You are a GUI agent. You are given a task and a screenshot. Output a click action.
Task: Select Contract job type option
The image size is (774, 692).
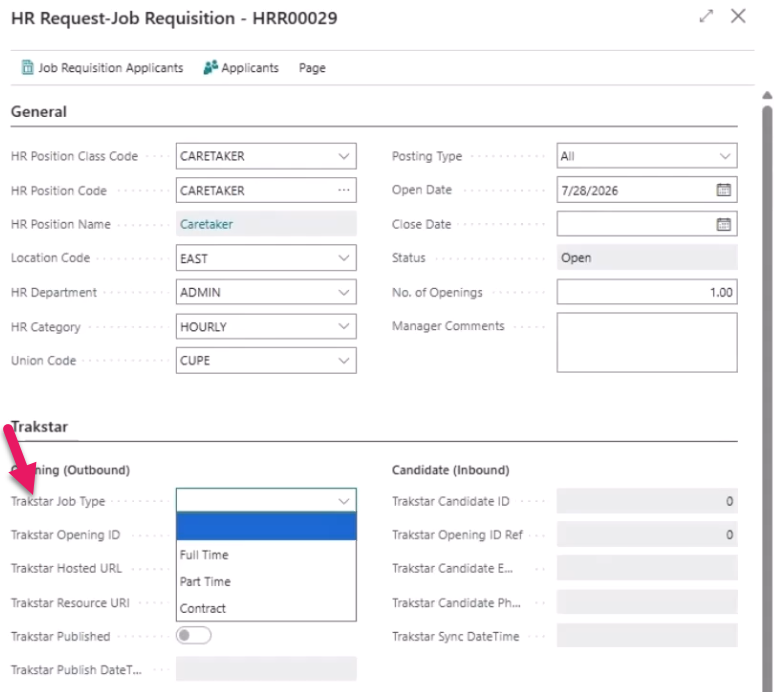tap(266, 608)
